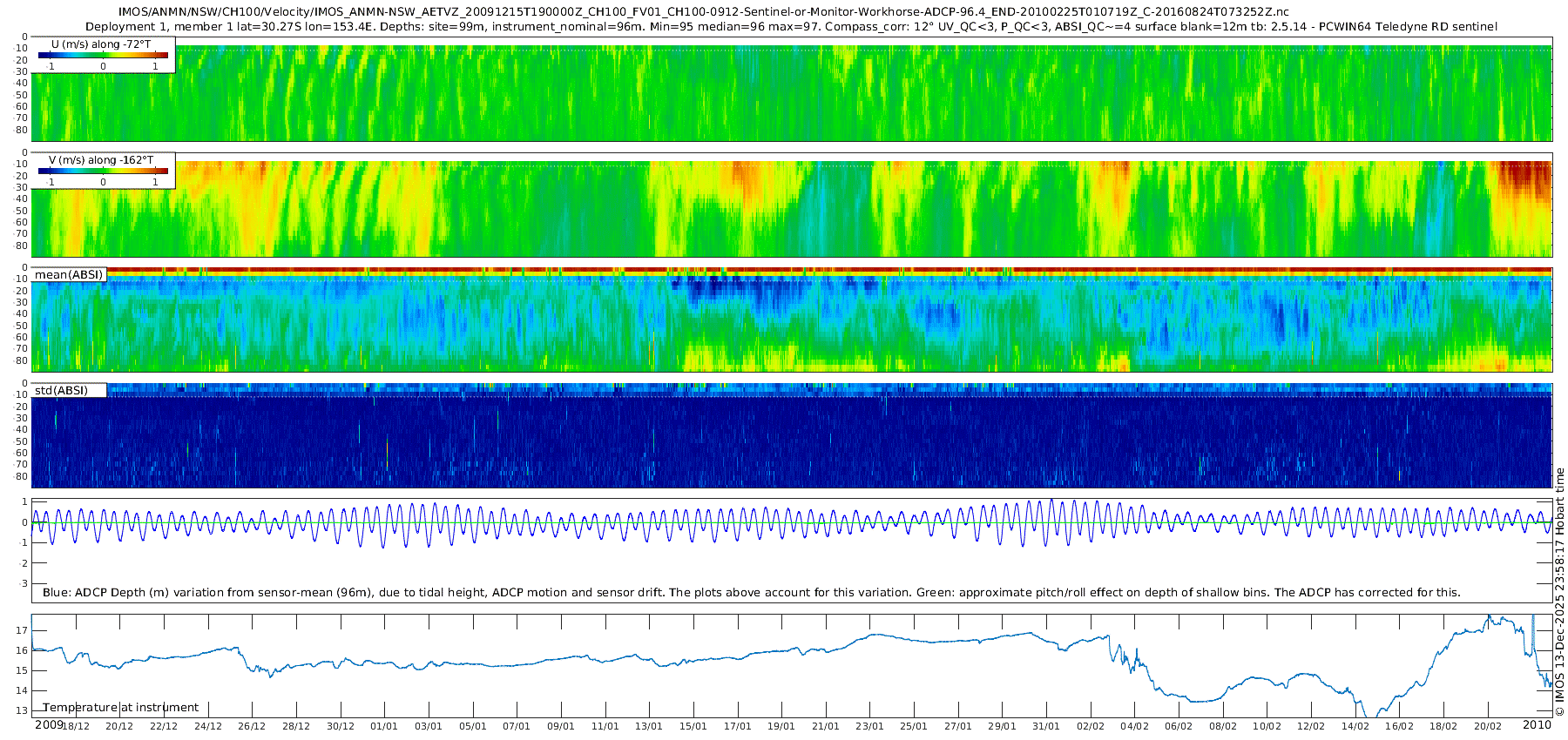
Task: Click the dark red V velocity patch at far right
Action: click(x=1524, y=178)
